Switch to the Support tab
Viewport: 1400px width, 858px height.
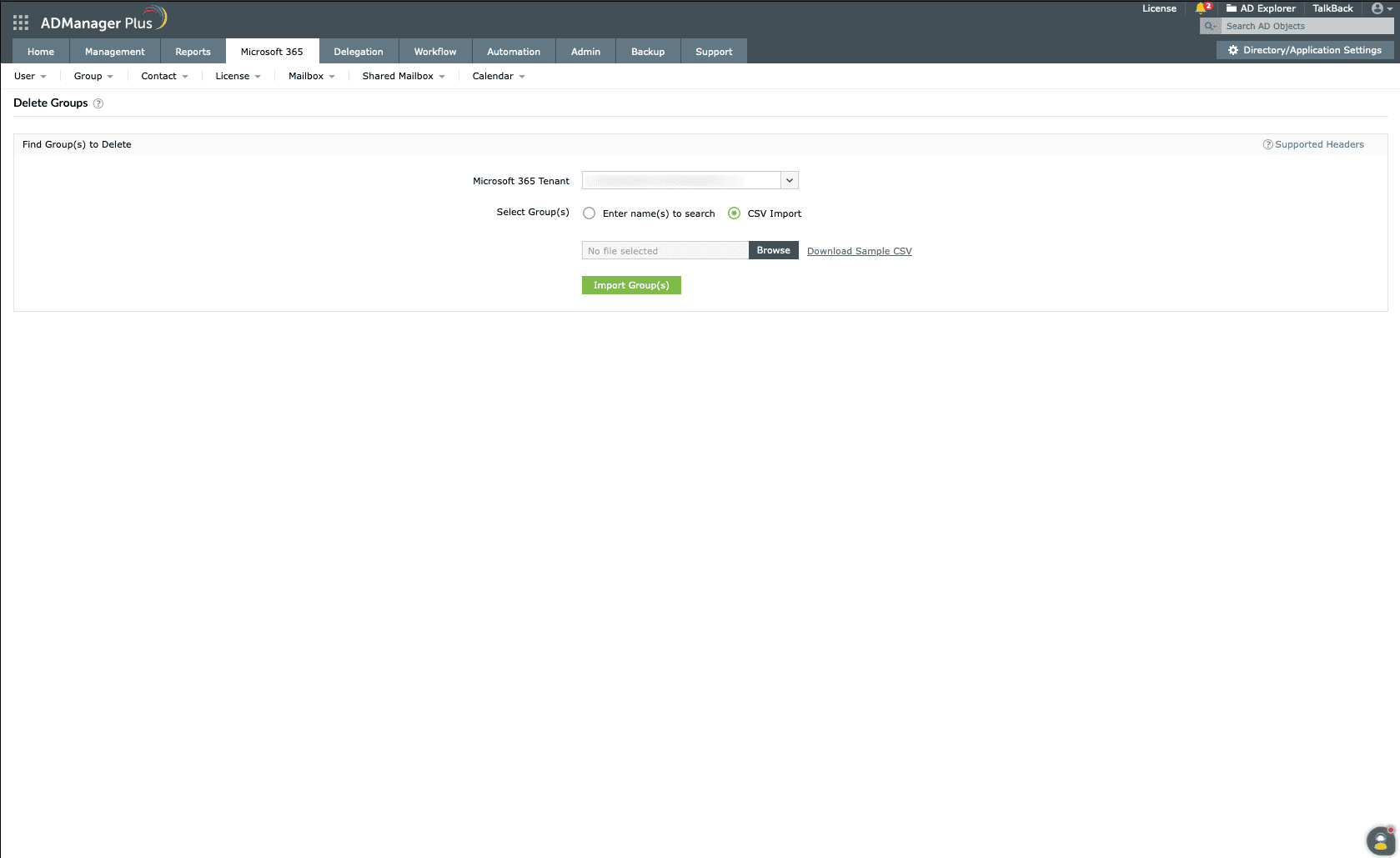pos(714,52)
